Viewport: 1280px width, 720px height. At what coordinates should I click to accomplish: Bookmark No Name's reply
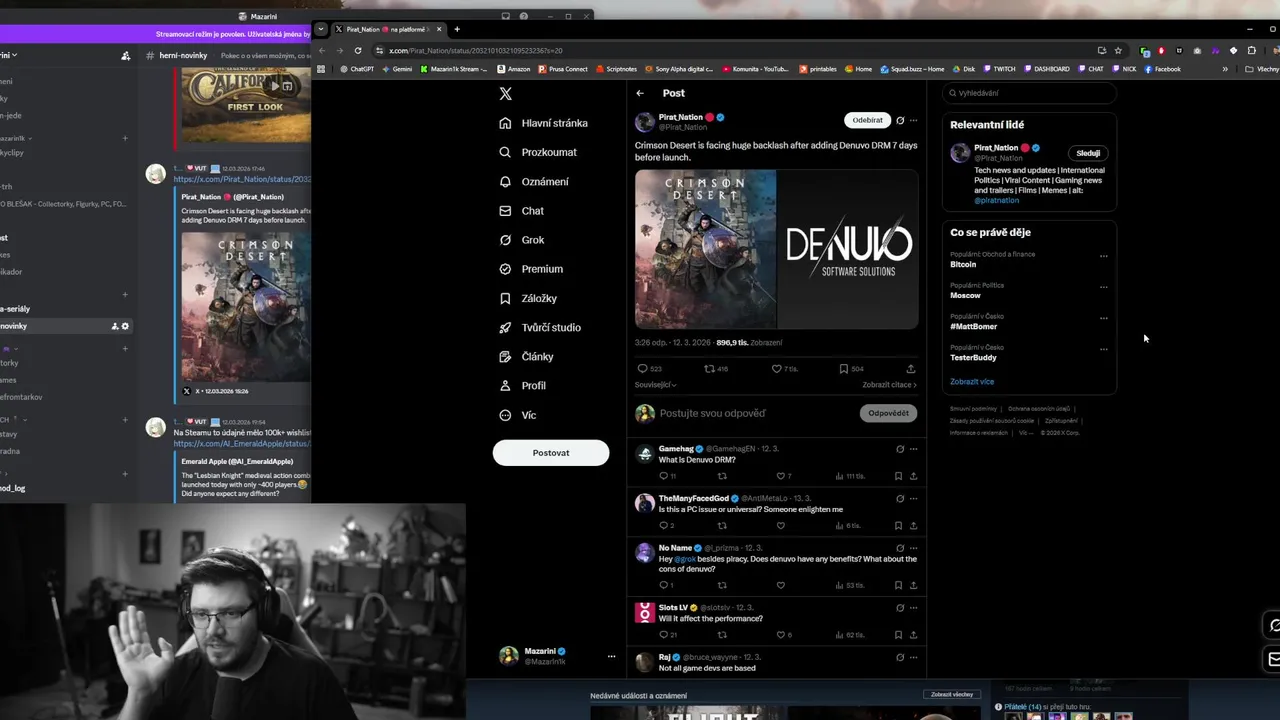(x=898, y=585)
